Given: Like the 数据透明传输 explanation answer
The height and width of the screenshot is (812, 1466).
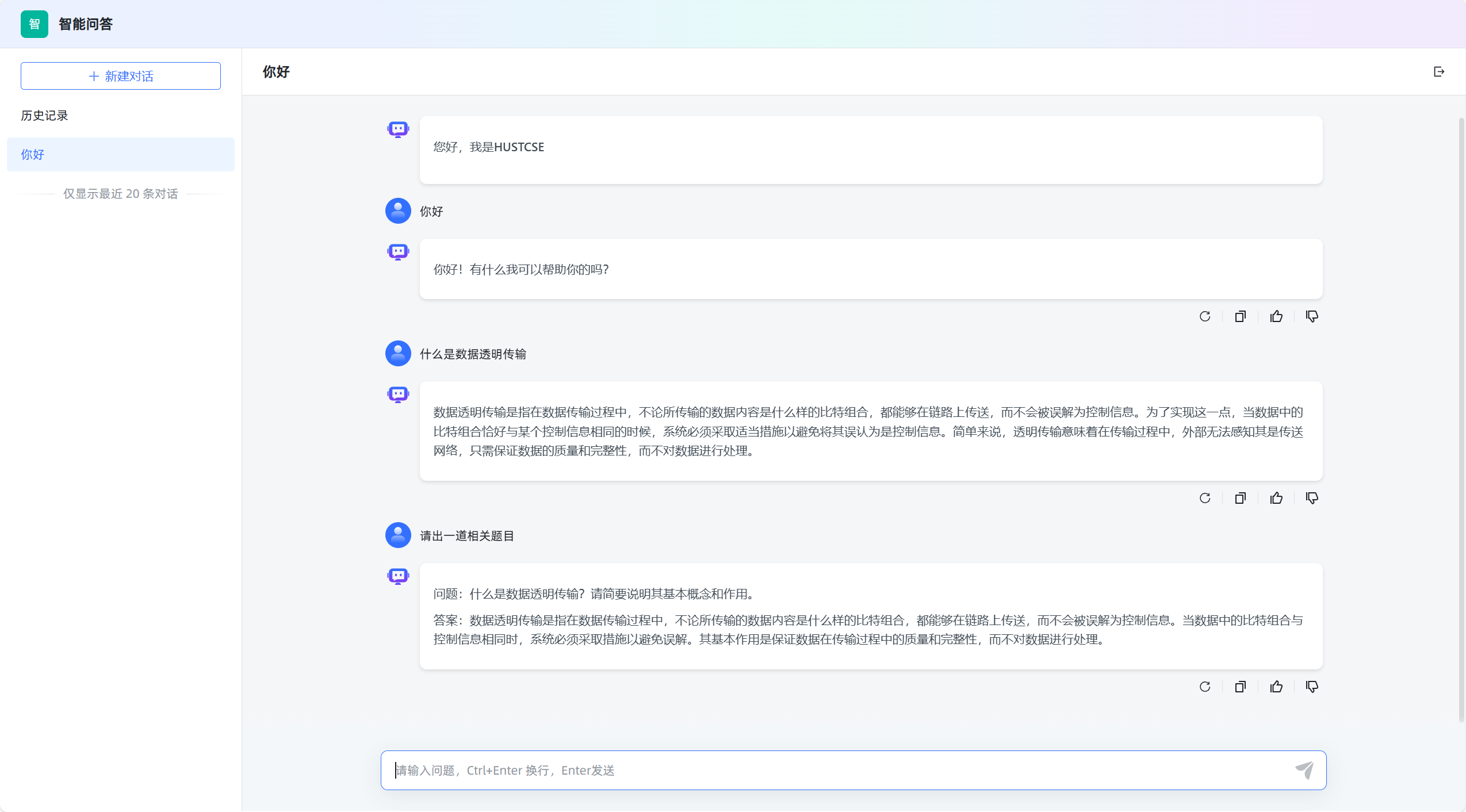Looking at the screenshot, I should tap(1276, 498).
